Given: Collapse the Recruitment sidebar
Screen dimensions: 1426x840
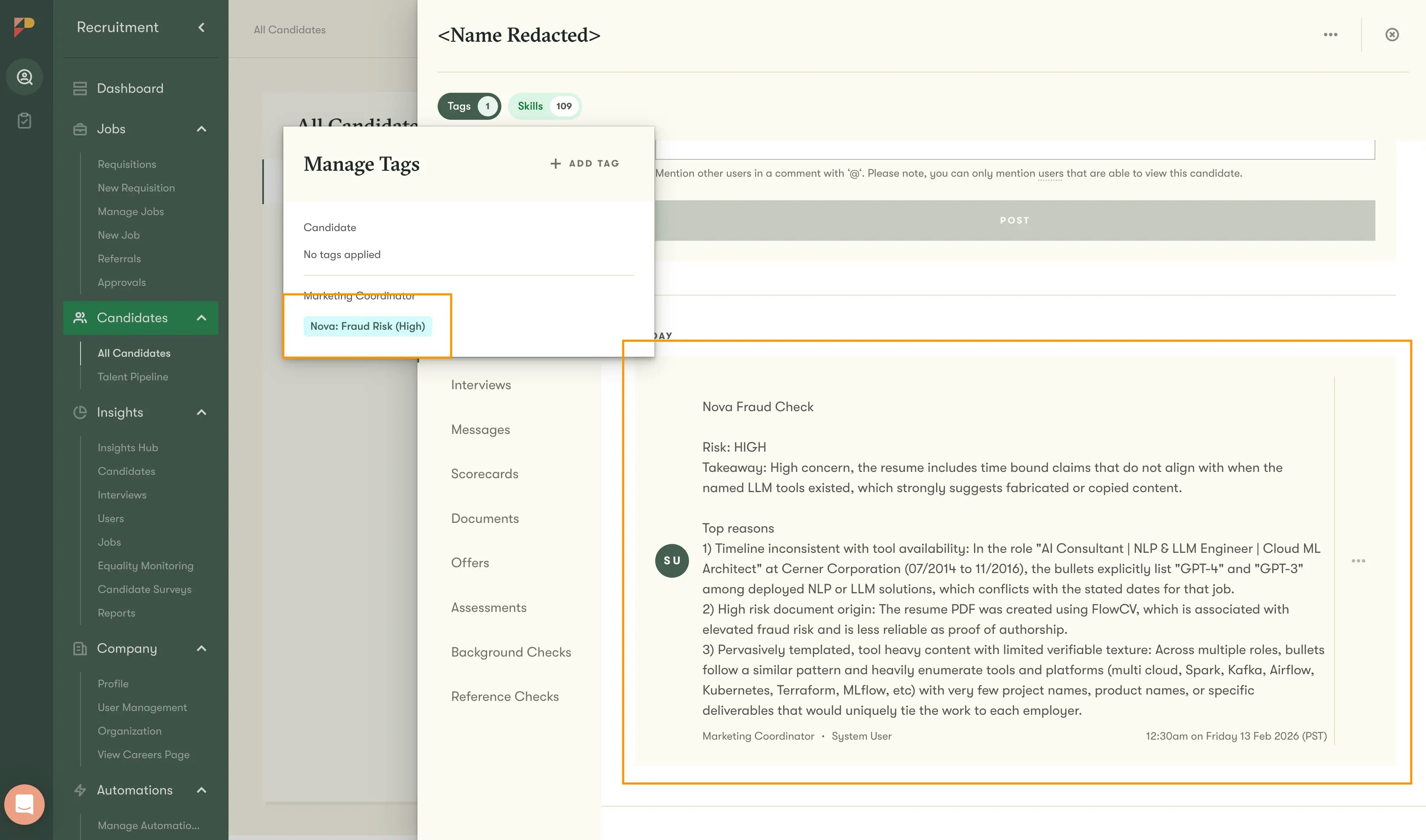Looking at the screenshot, I should (x=201, y=27).
